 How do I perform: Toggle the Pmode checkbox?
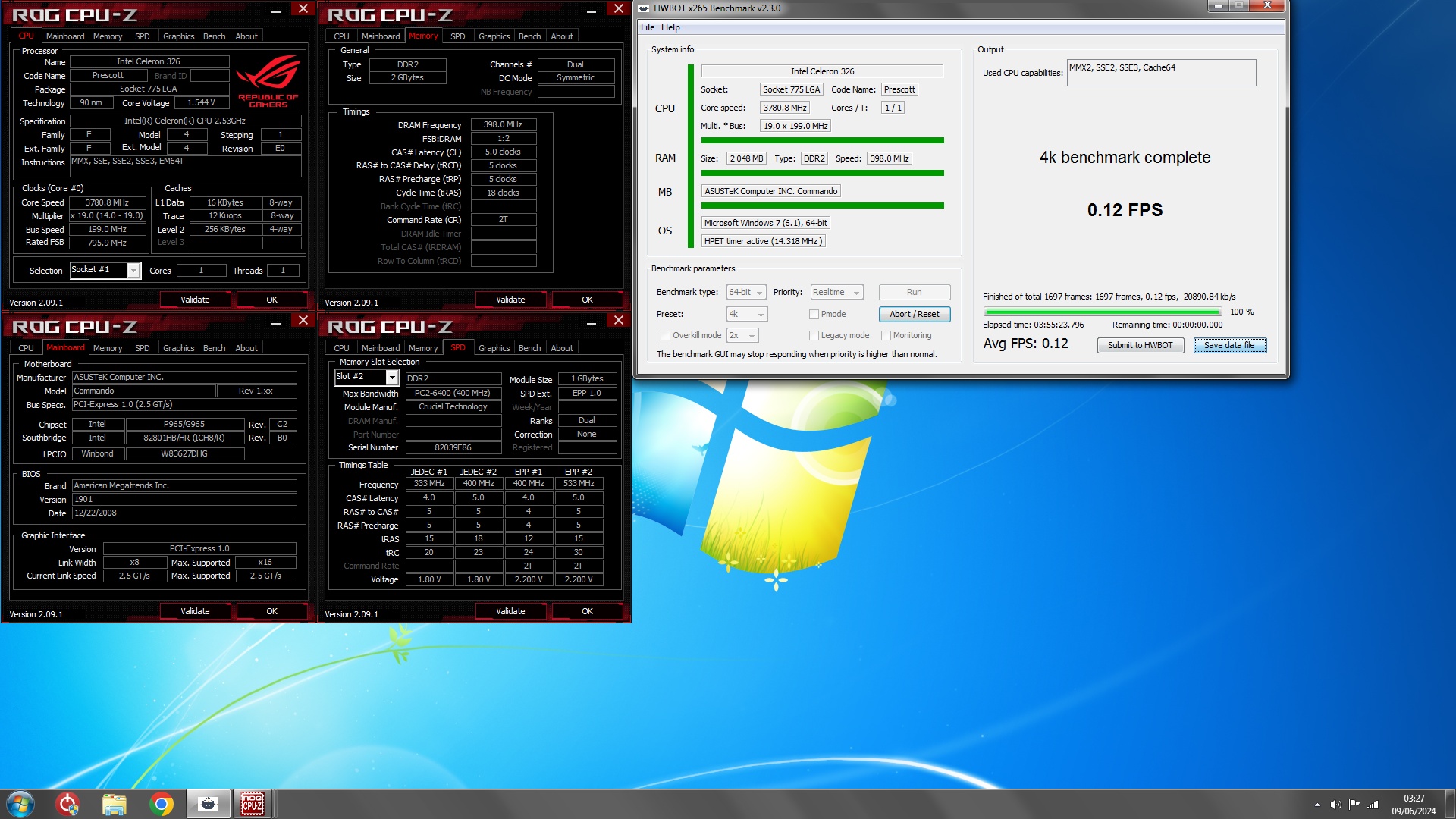pyautogui.click(x=814, y=314)
